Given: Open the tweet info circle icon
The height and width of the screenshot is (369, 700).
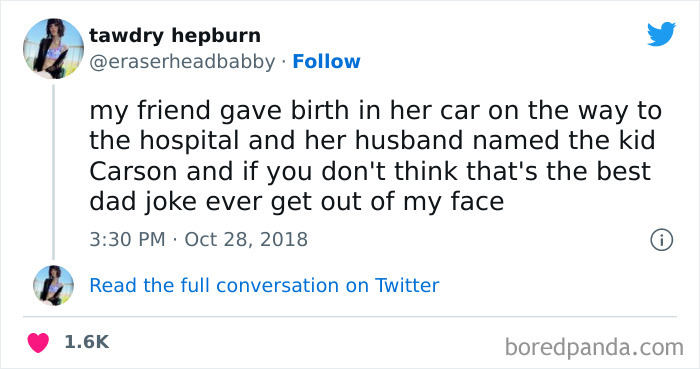Looking at the screenshot, I should [x=661, y=240].
